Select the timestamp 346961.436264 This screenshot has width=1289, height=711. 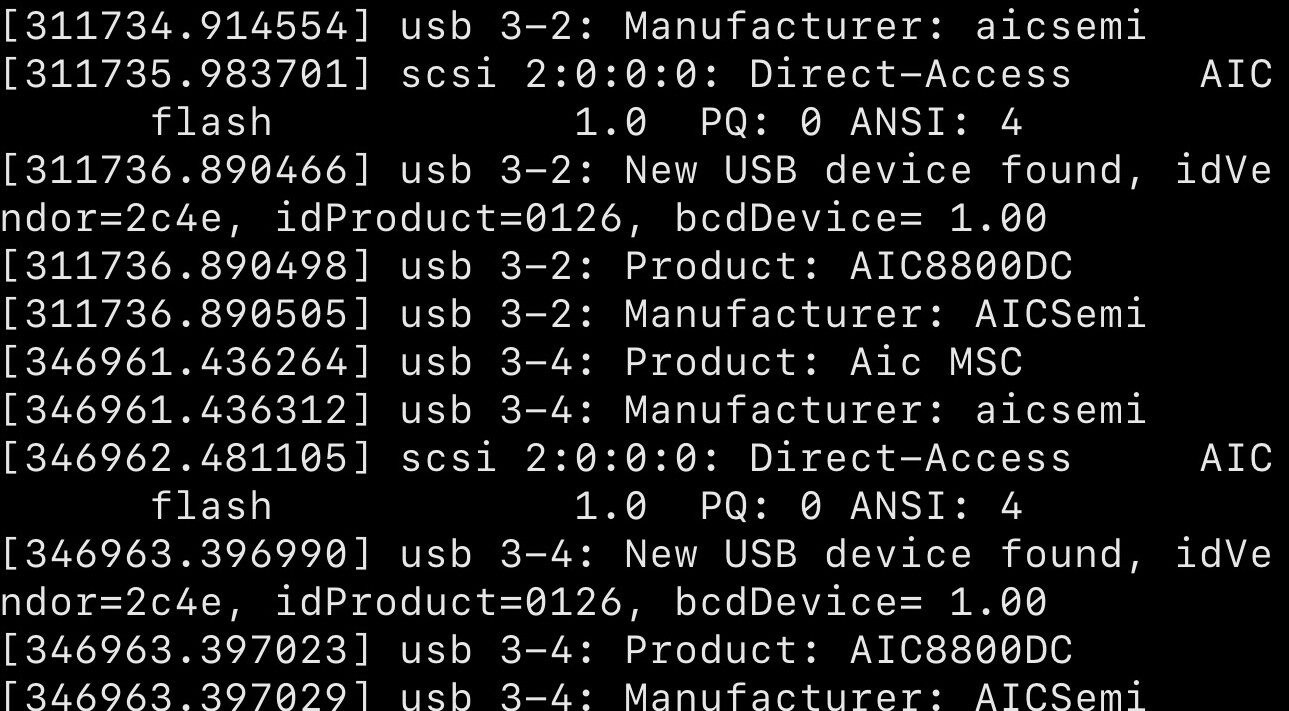[187, 362]
